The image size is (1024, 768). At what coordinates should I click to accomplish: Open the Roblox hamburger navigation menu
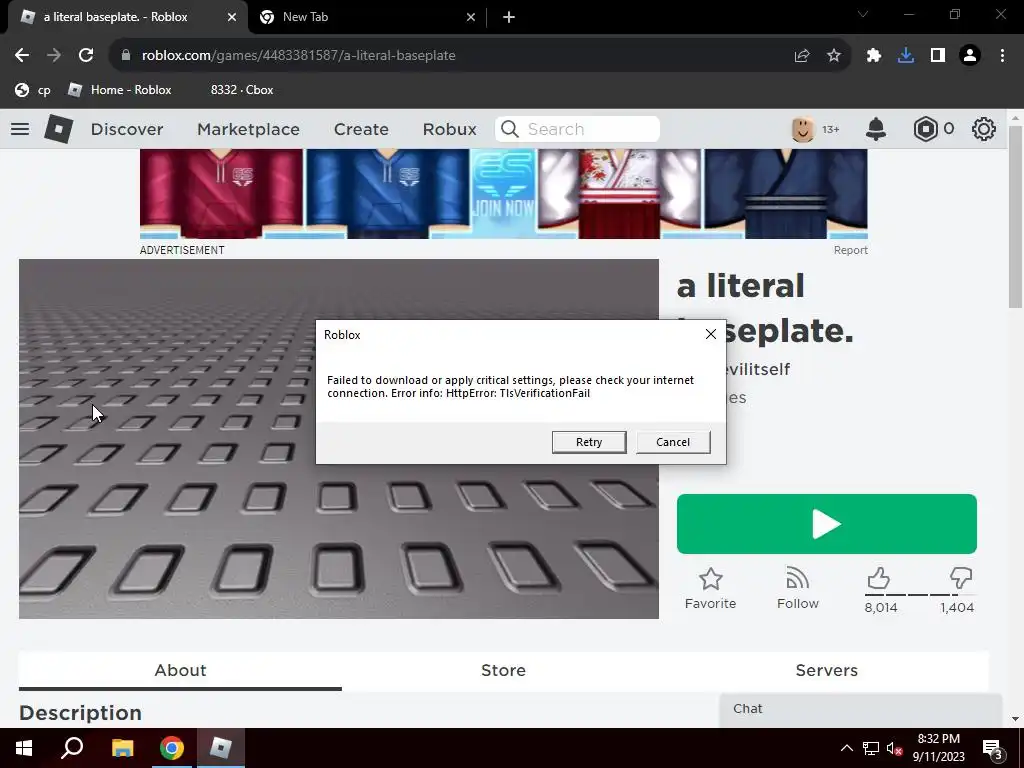coord(20,129)
